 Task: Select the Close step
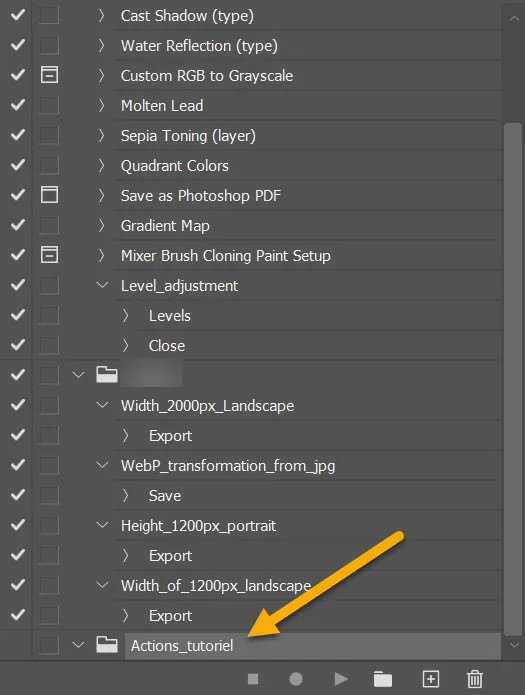[167, 346]
